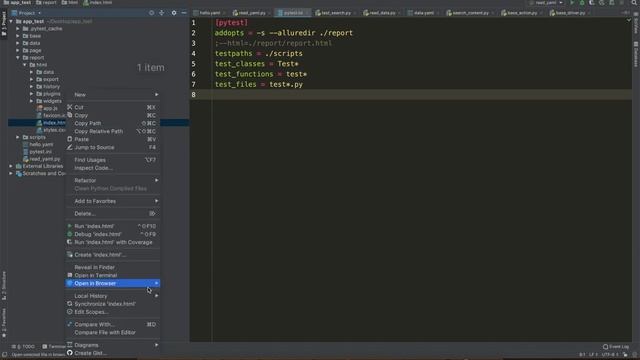This screenshot has width=640, height=360.
Task: Click the green Run button in top toolbar
Action: coord(572,3)
